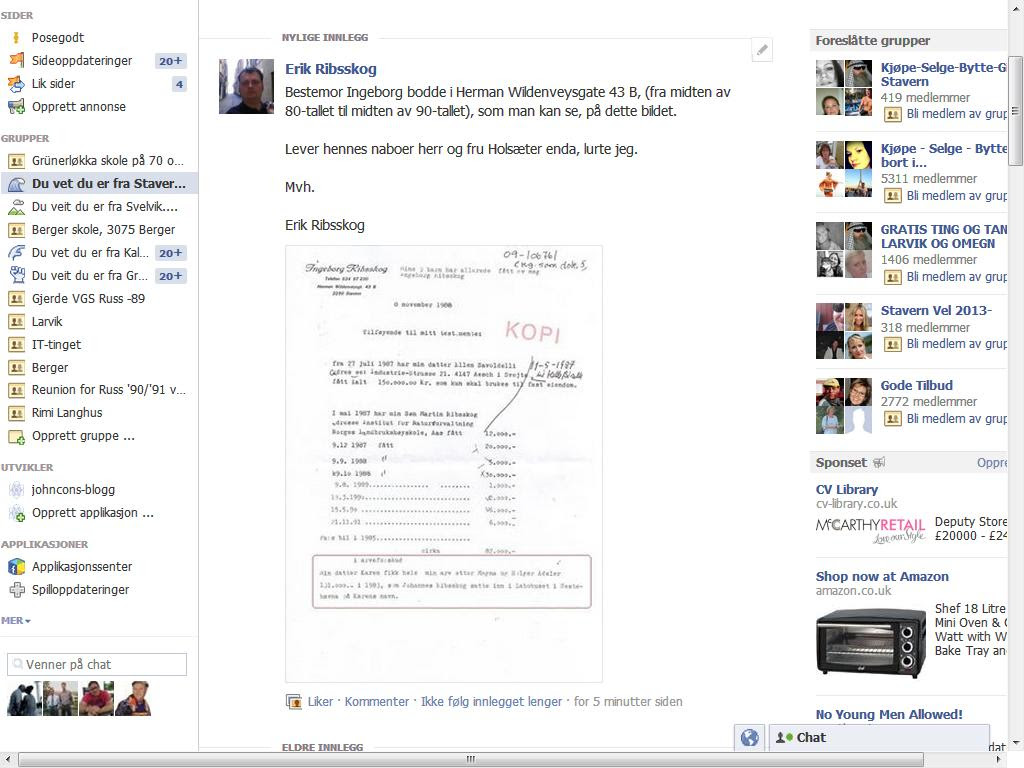Screen dimensions: 1024x768
Task: Click the first chat friend thumbnail
Action: coord(25,699)
